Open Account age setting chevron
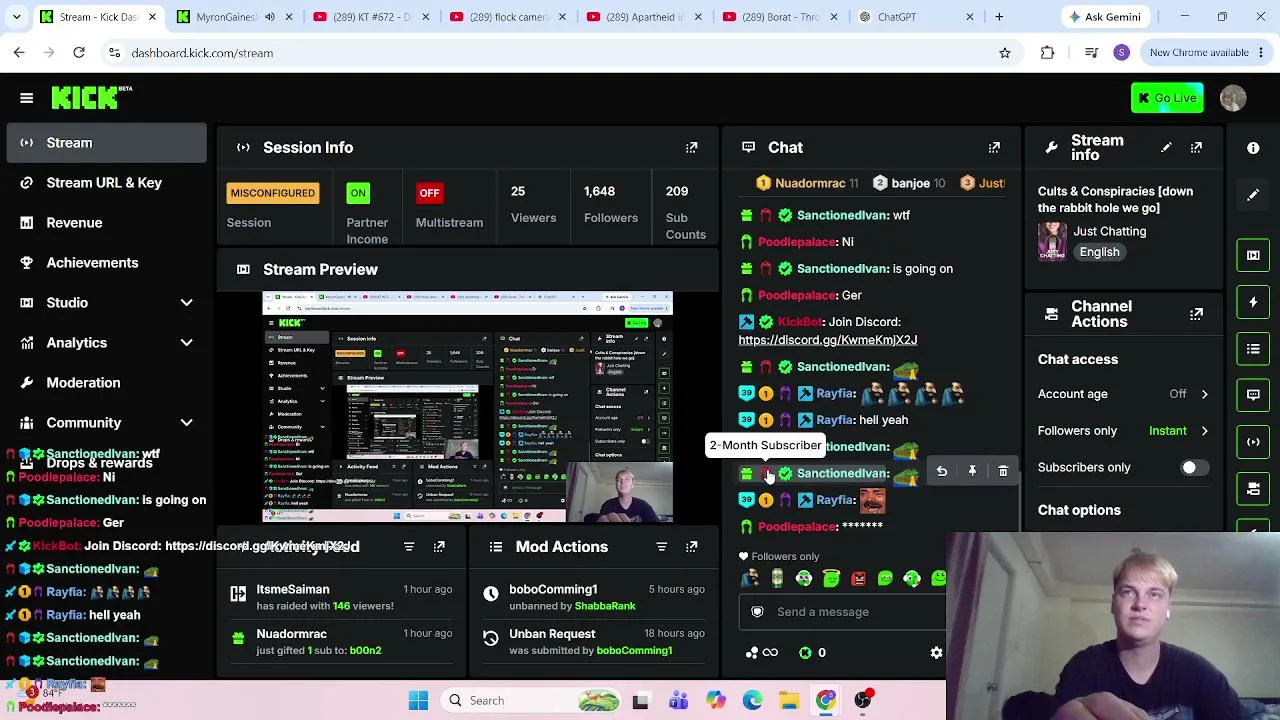Viewport: 1280px width, 720px height. 1204,394
